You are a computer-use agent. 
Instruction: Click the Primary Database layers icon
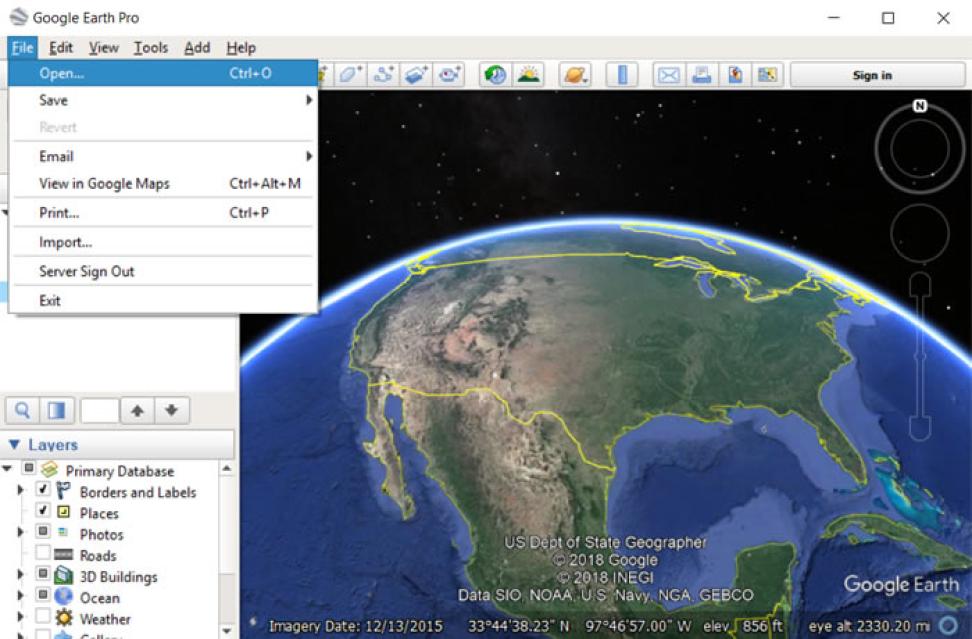tap(50, 470)
